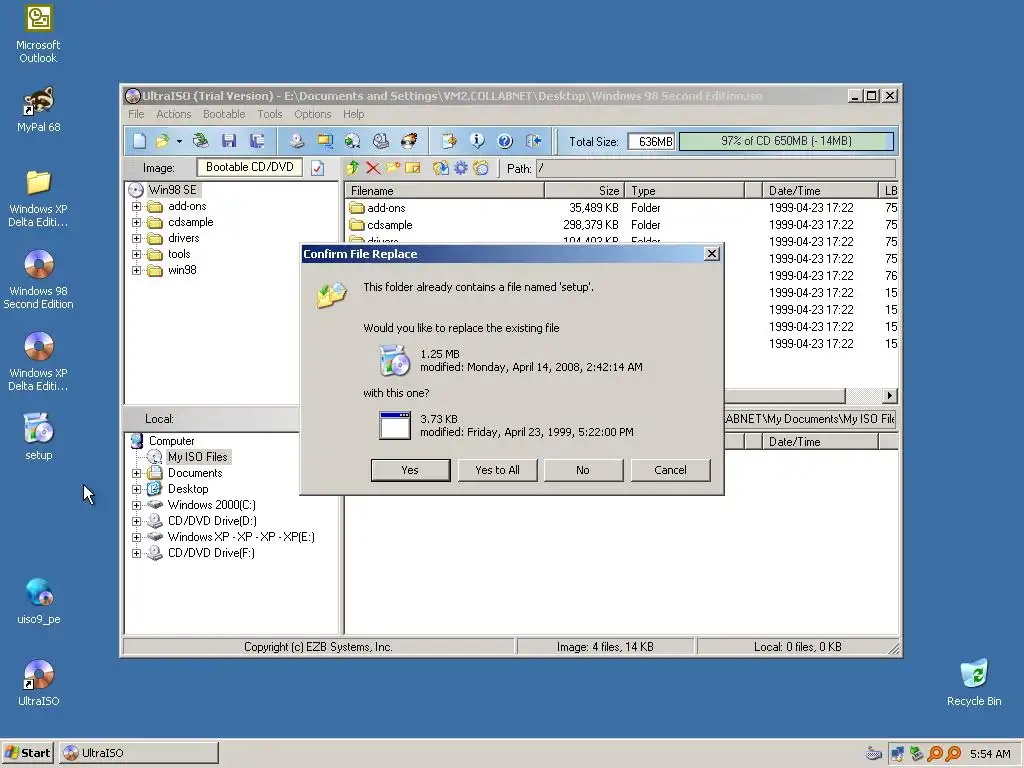
Task: Click the Open CD/DVD toolbar icon
Action: 201,141
